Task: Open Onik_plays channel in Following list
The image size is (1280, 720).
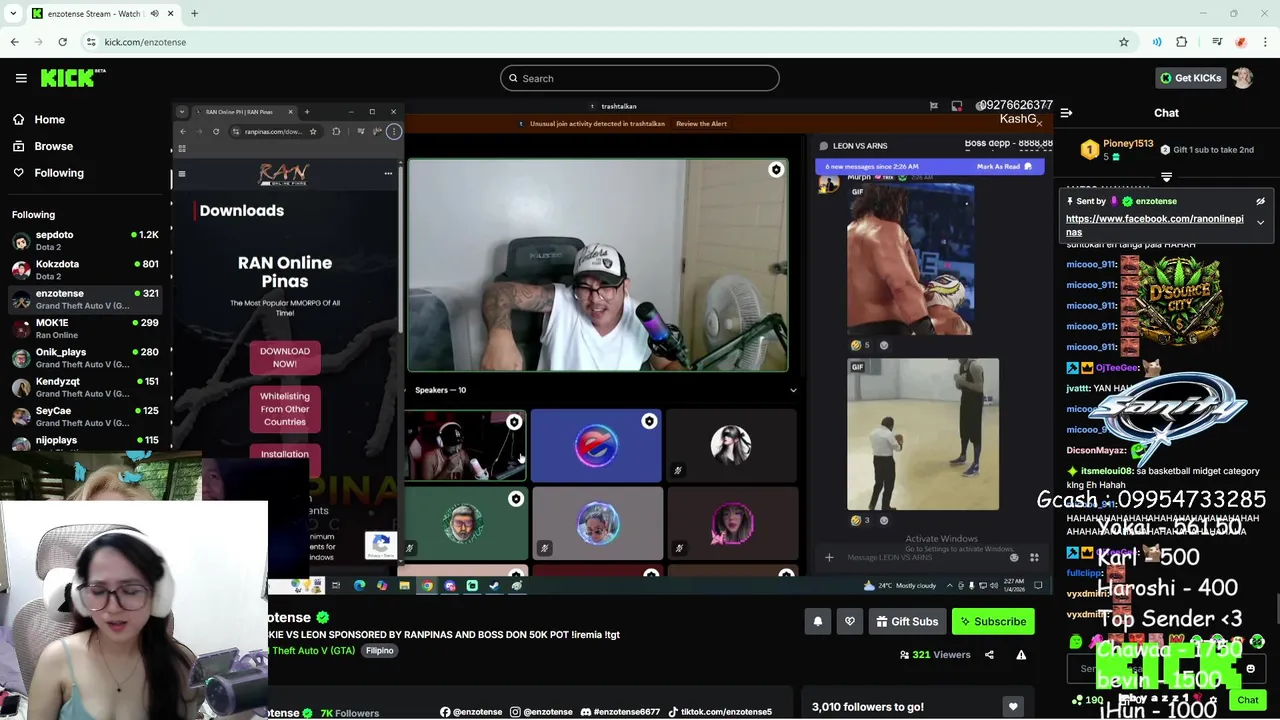Action: [85, 358]
